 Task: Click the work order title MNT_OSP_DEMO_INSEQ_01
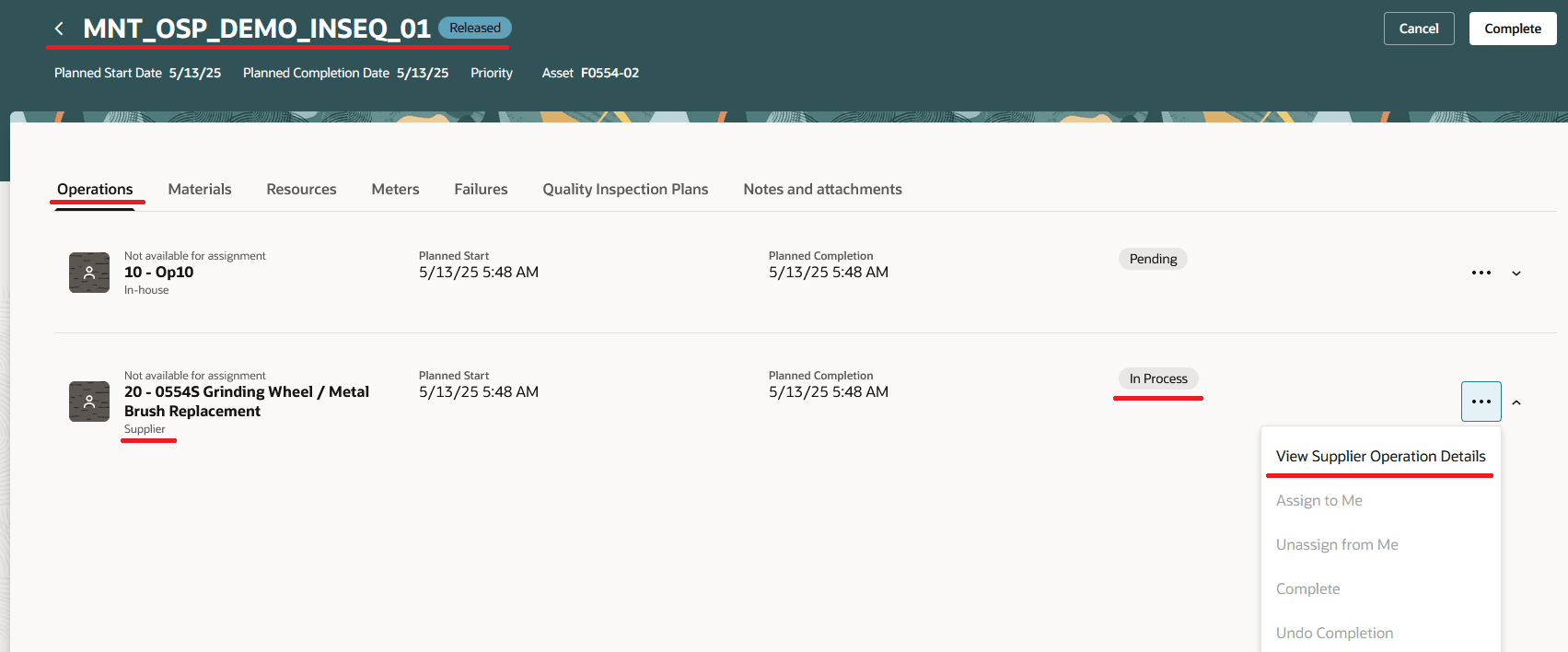coord(257,29)
